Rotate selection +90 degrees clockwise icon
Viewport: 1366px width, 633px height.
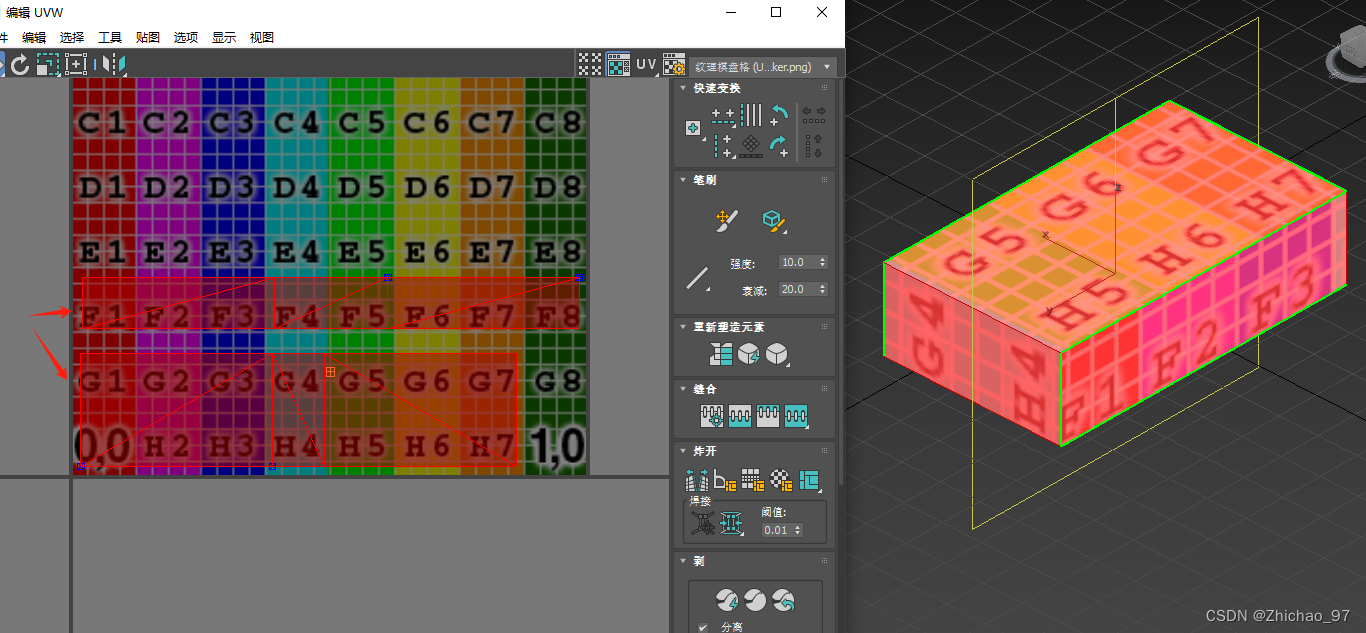779,146
